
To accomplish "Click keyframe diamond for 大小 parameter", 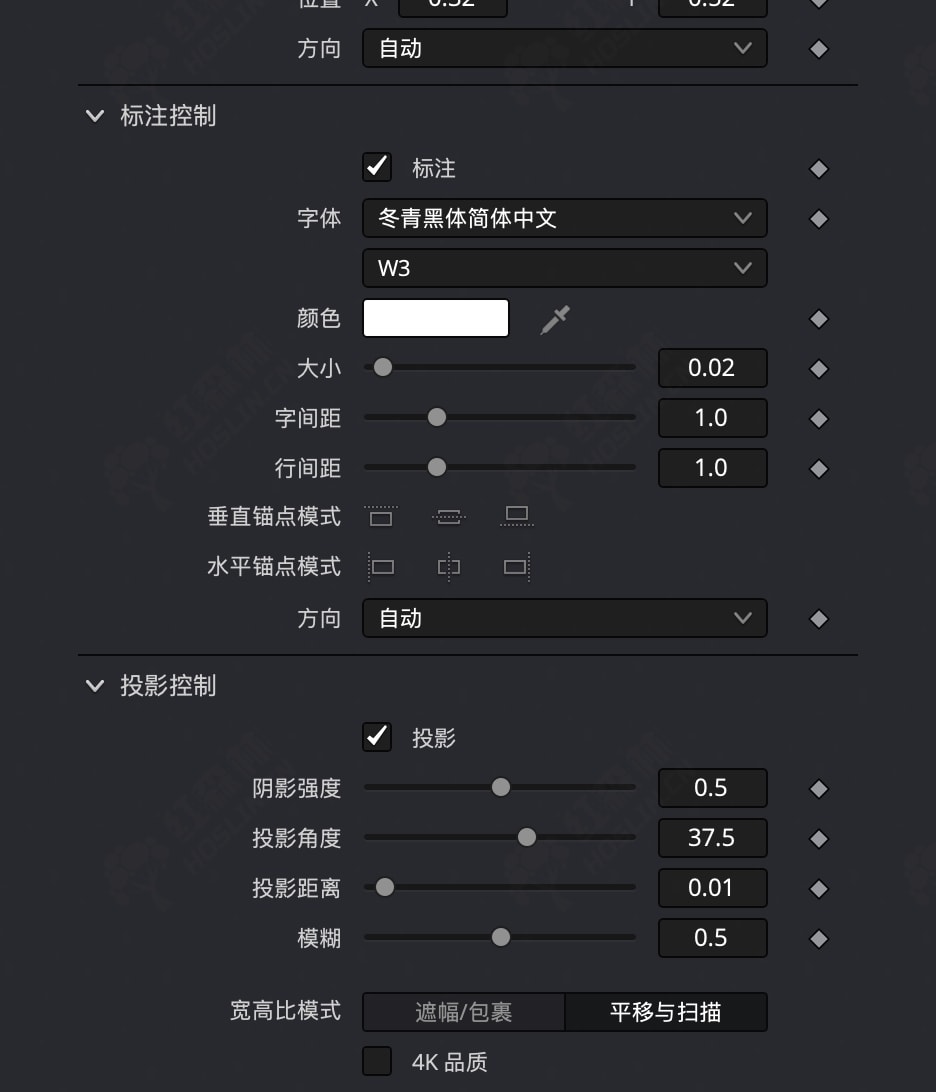I will point(819,369).
